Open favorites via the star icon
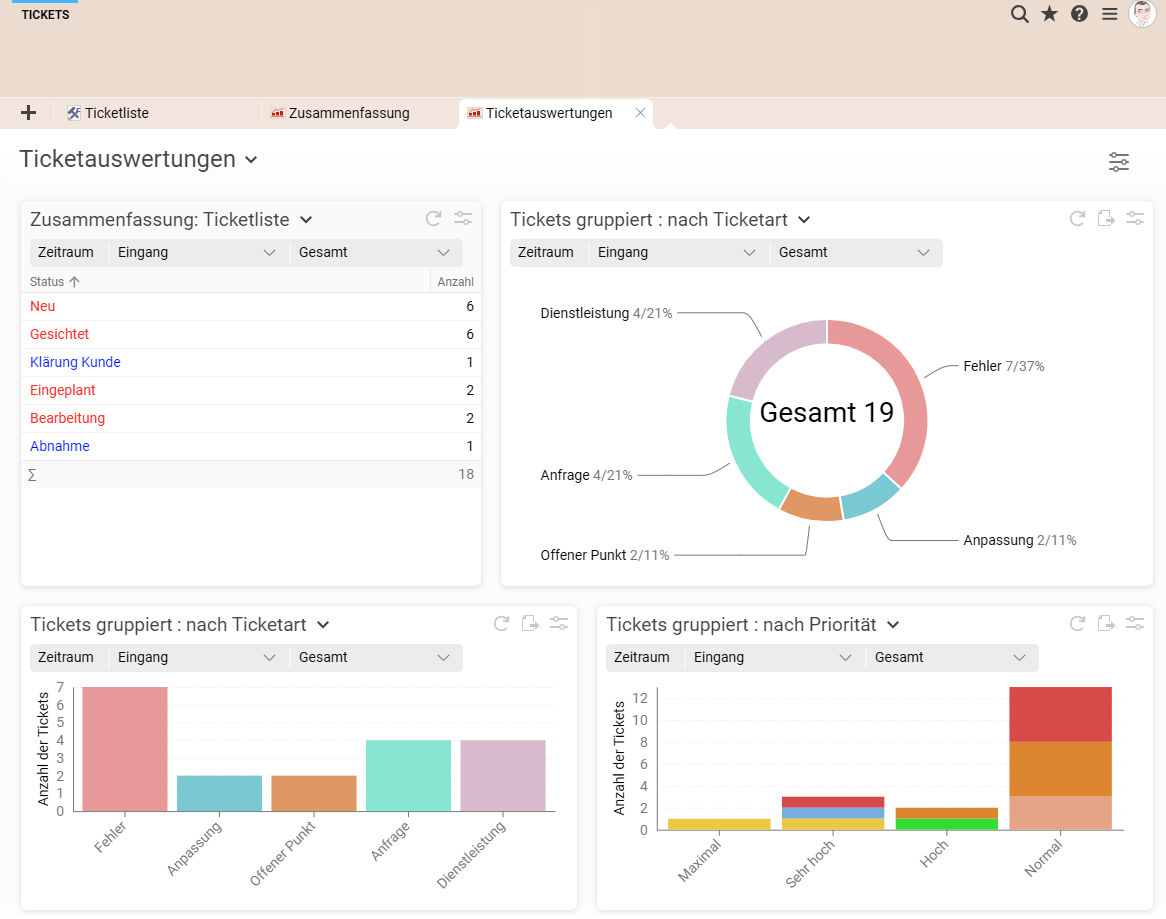The height and width of the screenshot is (919, 1166). click(1049, 14)
